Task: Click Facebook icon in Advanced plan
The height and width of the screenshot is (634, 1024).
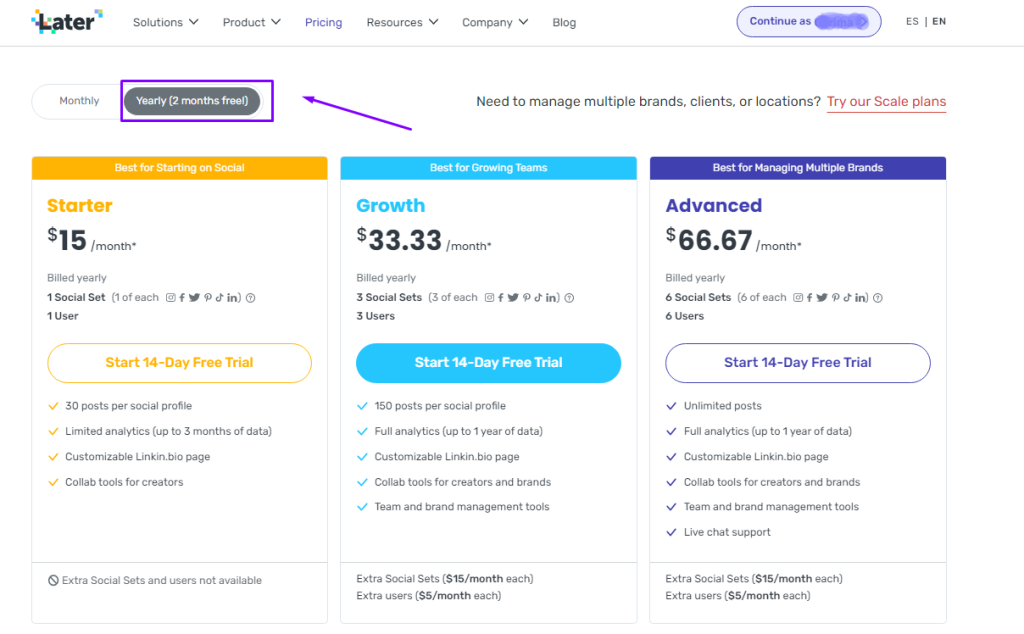Action: coord(810,298)
